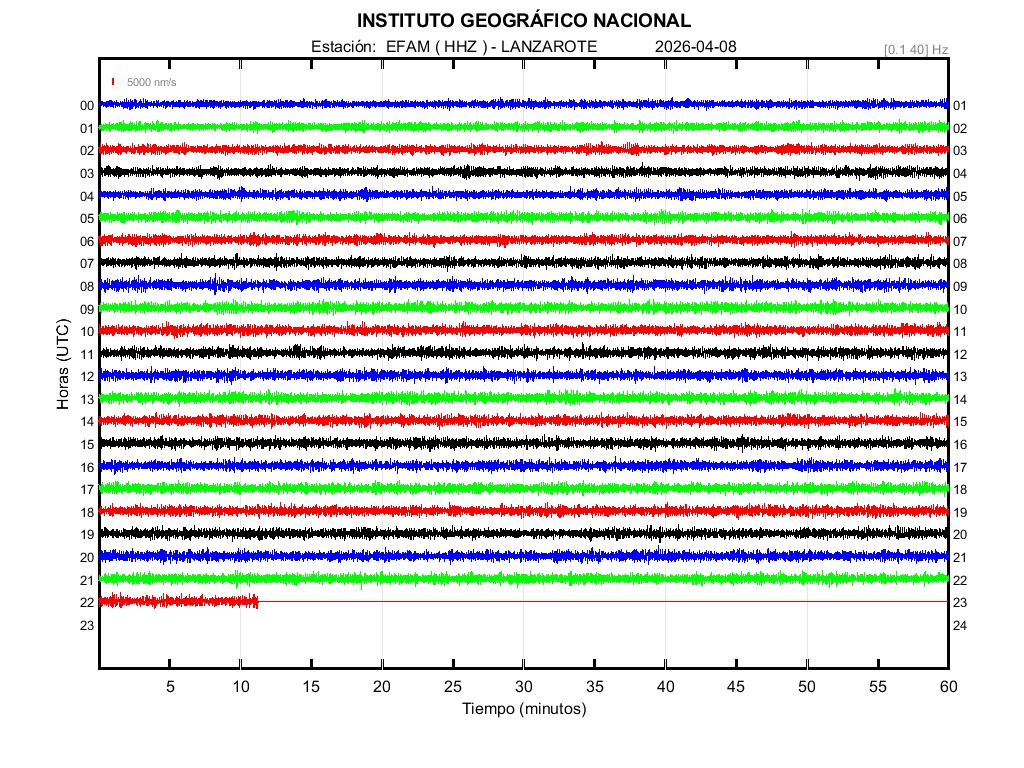Click the black trace for hour 11
Viewport: 1024px width, 768px height.
click(x=523, y=352)
